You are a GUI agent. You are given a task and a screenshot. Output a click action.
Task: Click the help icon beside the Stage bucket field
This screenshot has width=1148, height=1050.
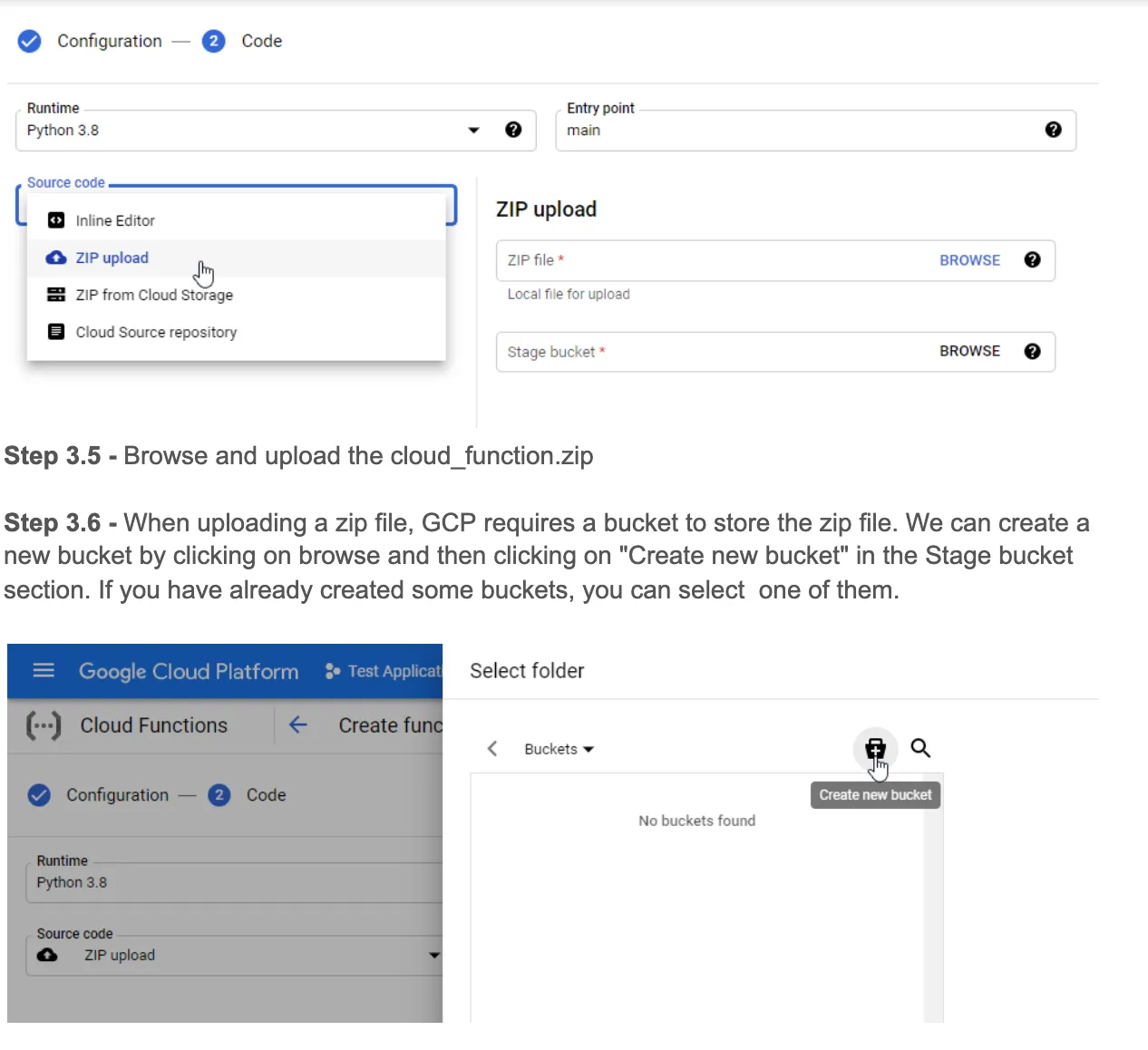coord(1033,351)
